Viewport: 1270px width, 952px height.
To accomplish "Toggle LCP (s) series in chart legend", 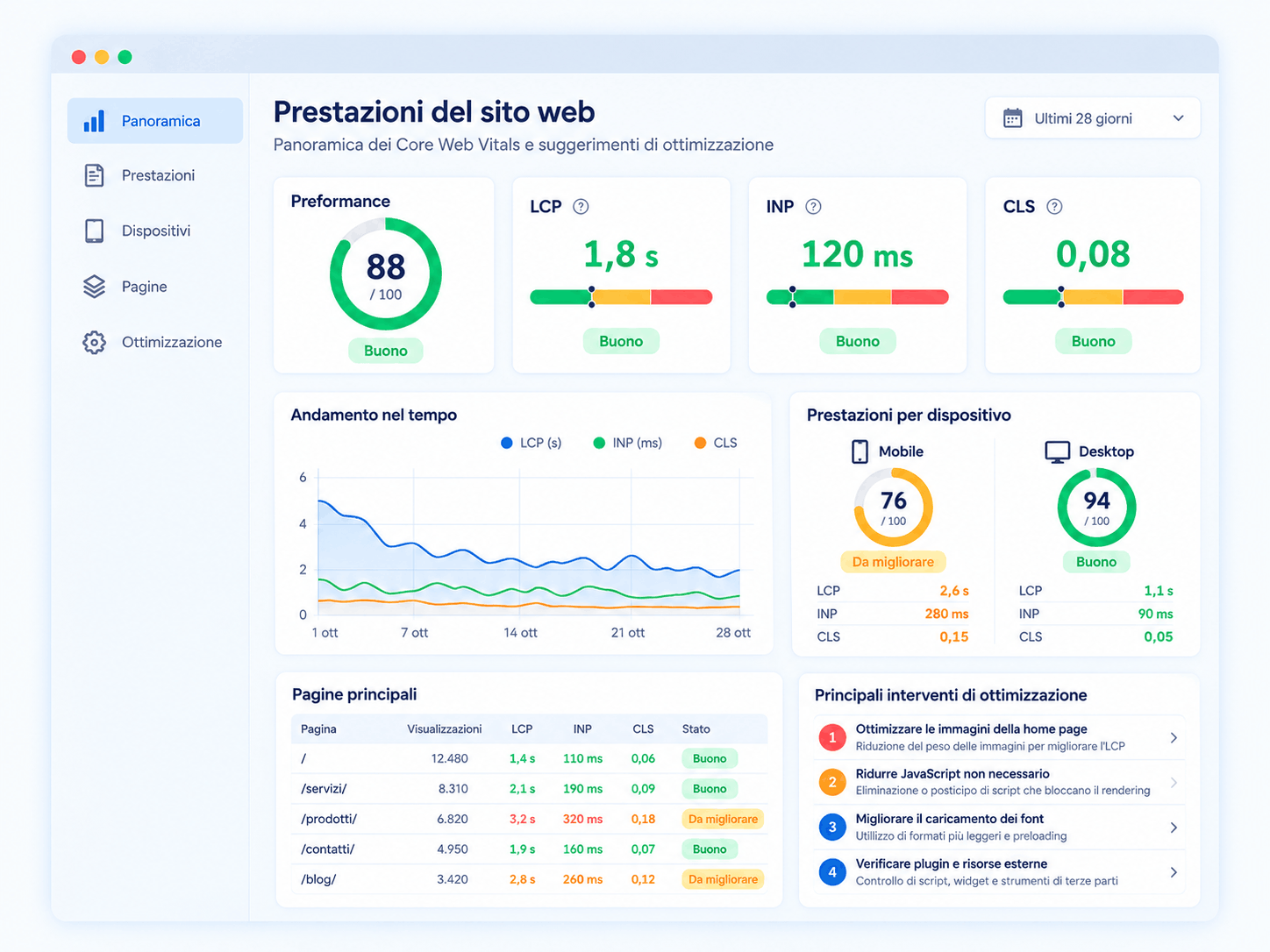I will point(531,443).
